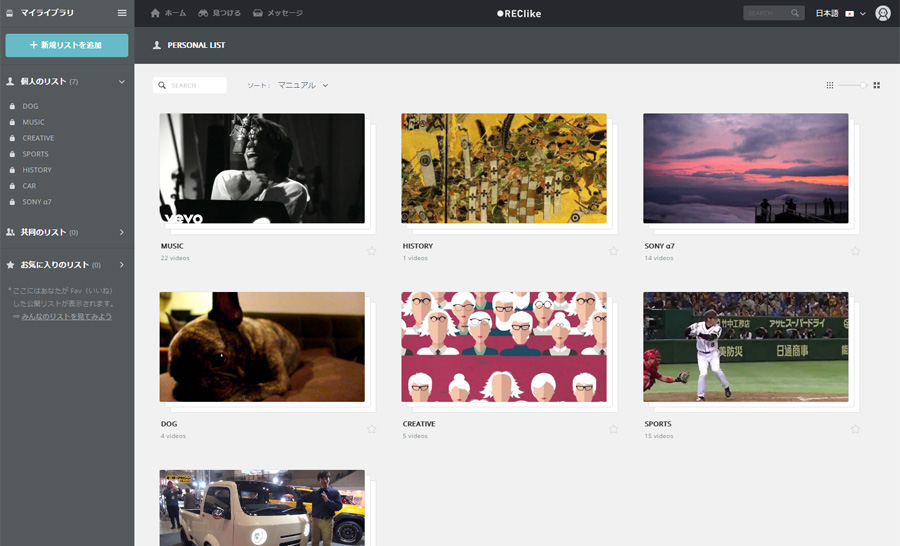Viewport: 900px width, 546px height.
Task: Select DOG list in sidebar
Action: coord(30,106)
